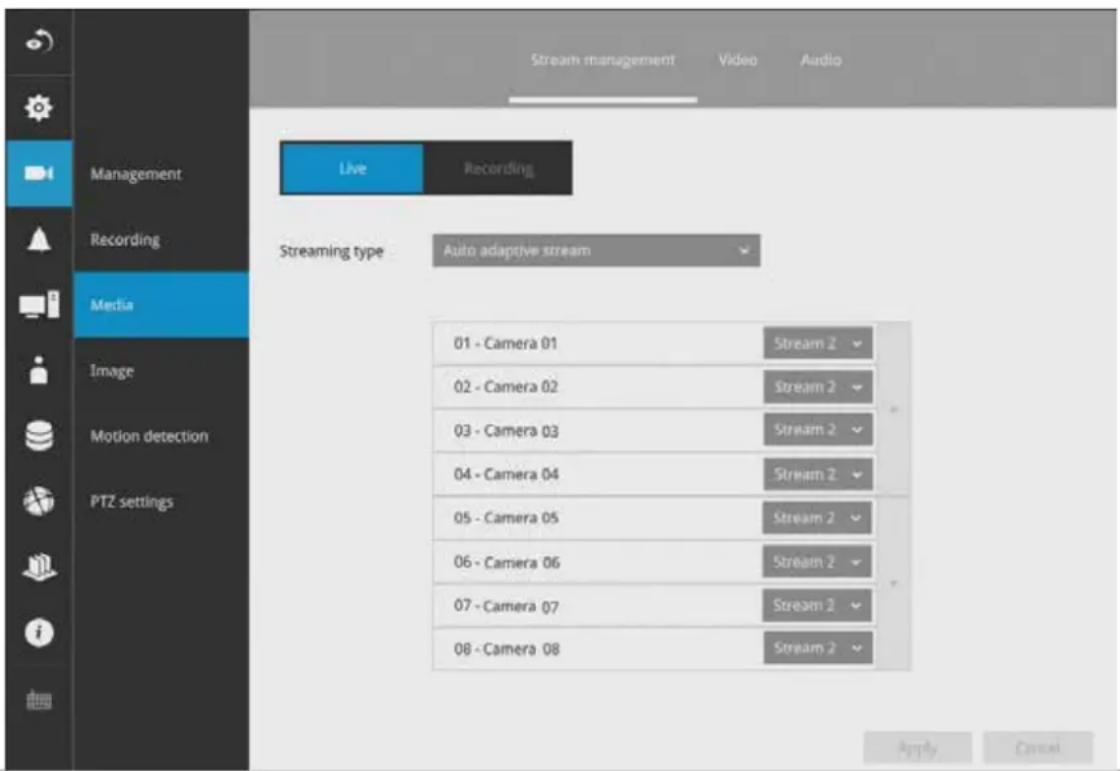Viewport: 1120px width, 771px height.
Task: Open the e-map building icon
Action: pos(39,567)
